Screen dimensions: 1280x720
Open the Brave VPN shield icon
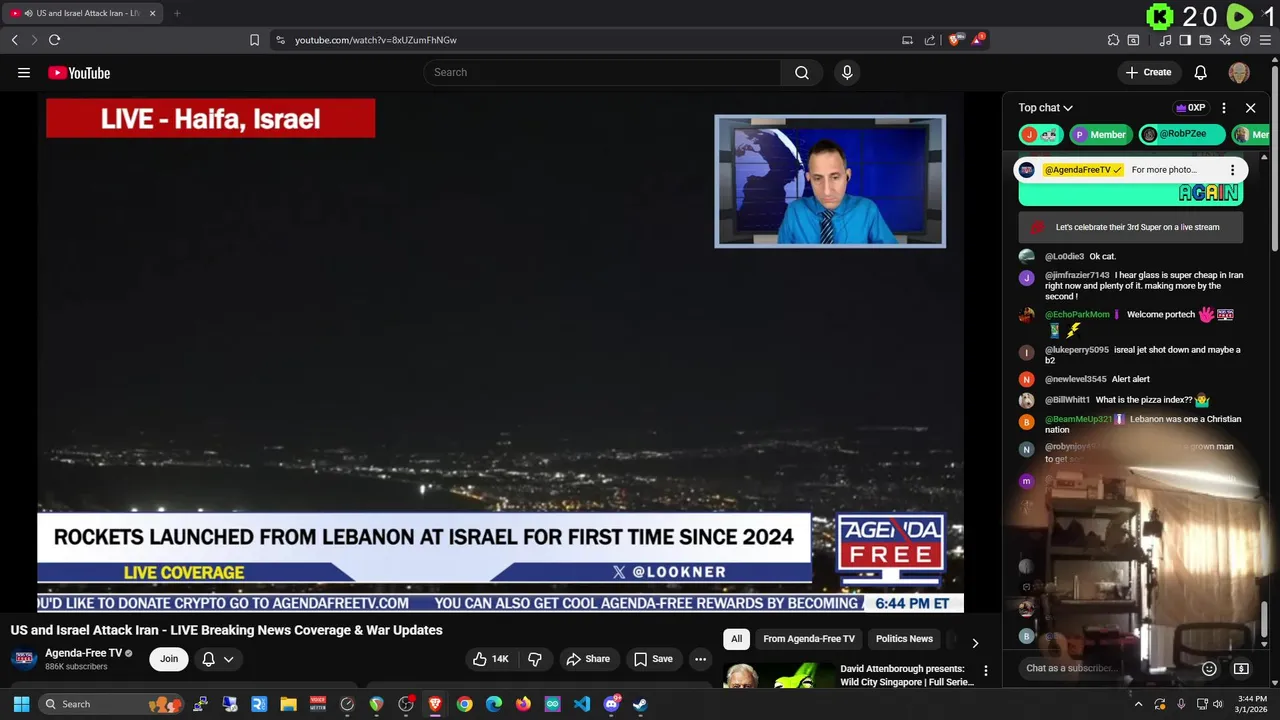coord(1245,40)
